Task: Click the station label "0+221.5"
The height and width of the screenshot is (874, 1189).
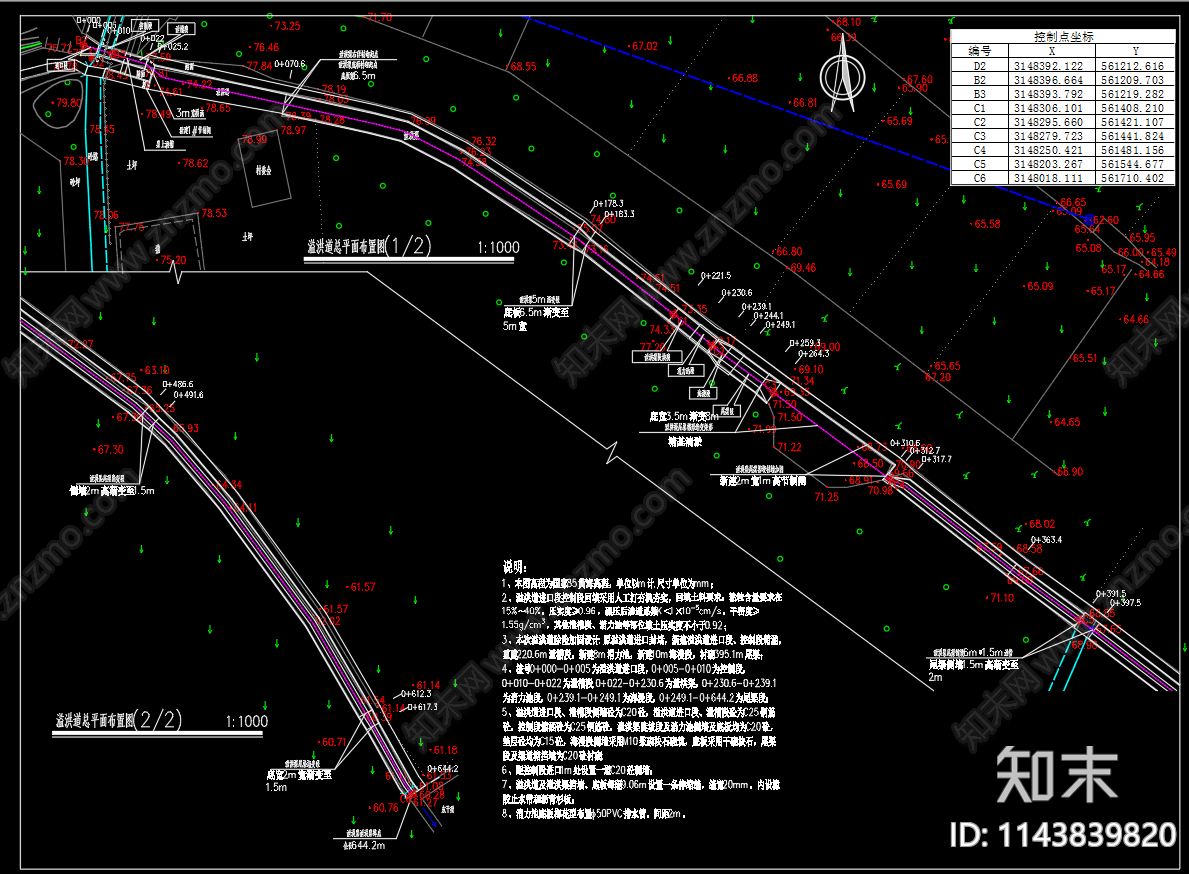Action: point(716,276)
